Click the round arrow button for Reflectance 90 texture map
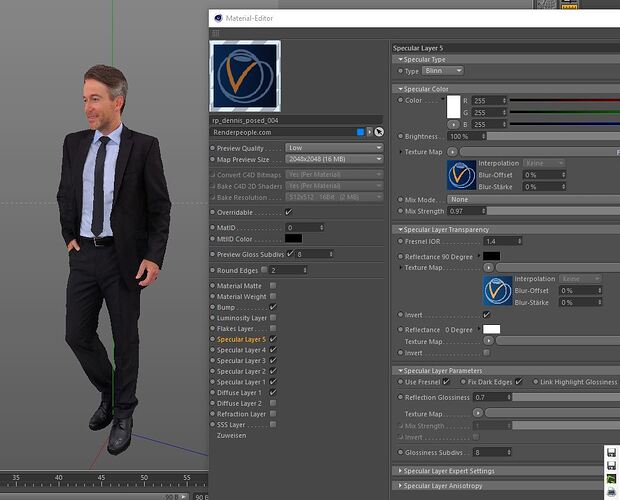 point(489,268)
